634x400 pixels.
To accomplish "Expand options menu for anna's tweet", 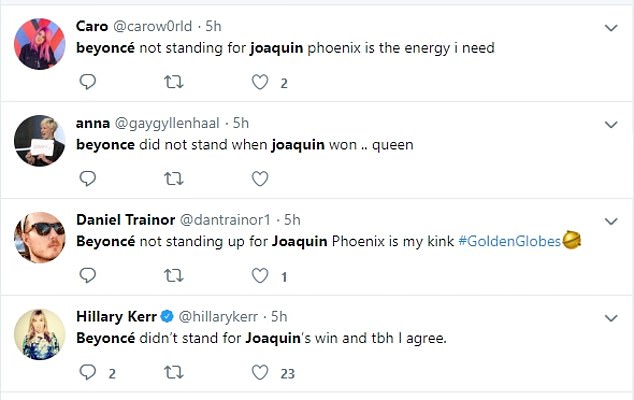I will click(x=611, y=125).
